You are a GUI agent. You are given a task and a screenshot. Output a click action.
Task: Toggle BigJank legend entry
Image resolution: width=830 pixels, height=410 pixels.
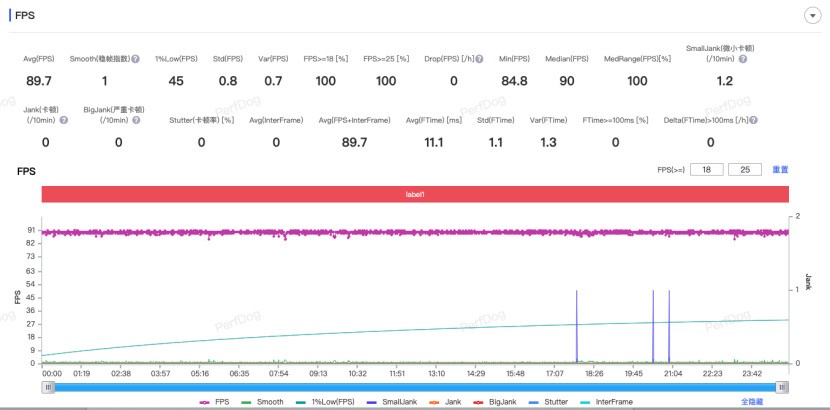[497, 400]
